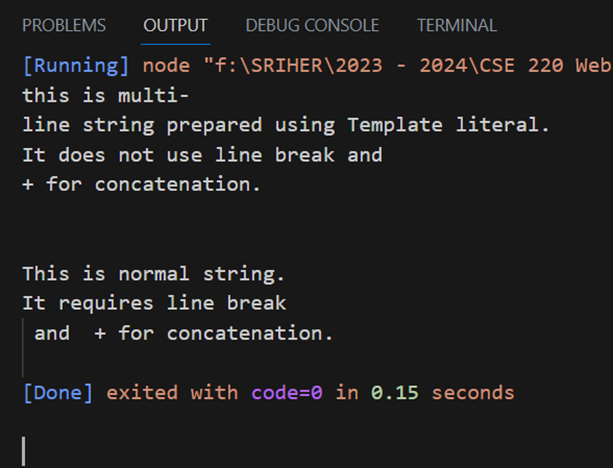Image resolution: width=613 pixels, height=468 pixels.
Task: Click the green '0.15' seconds value
Action: [395, 393]
